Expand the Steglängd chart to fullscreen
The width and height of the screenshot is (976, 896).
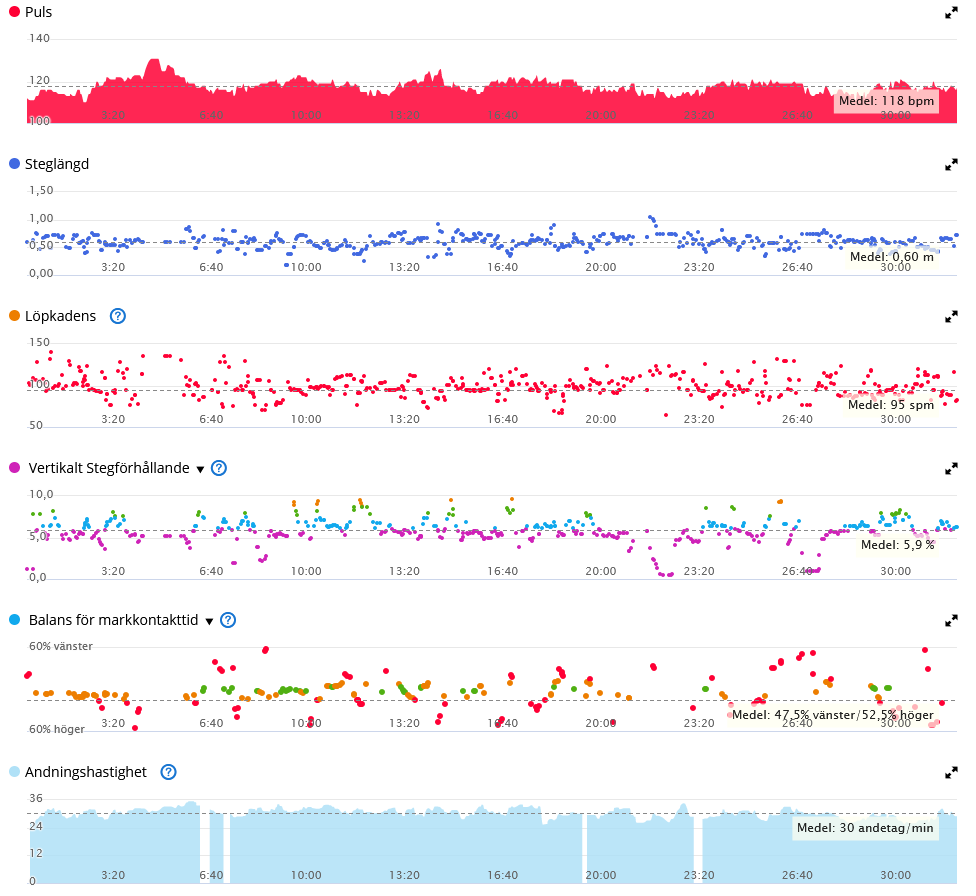click(951, 164)
